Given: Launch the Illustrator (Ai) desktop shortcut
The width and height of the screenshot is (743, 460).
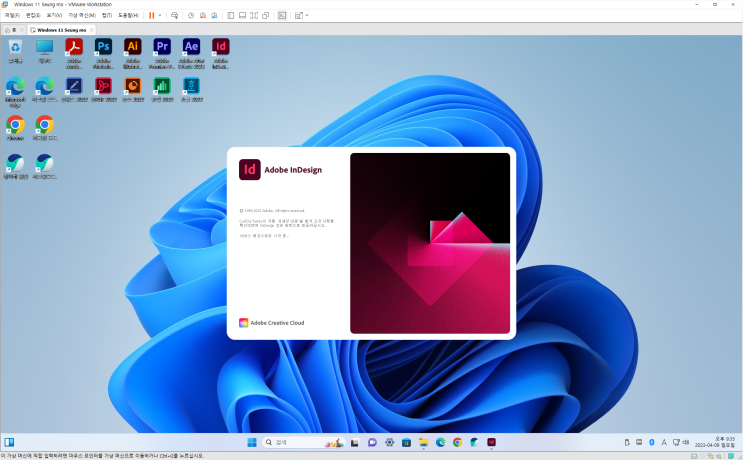Looking at the screenshot, I should [x=133, y=53].
